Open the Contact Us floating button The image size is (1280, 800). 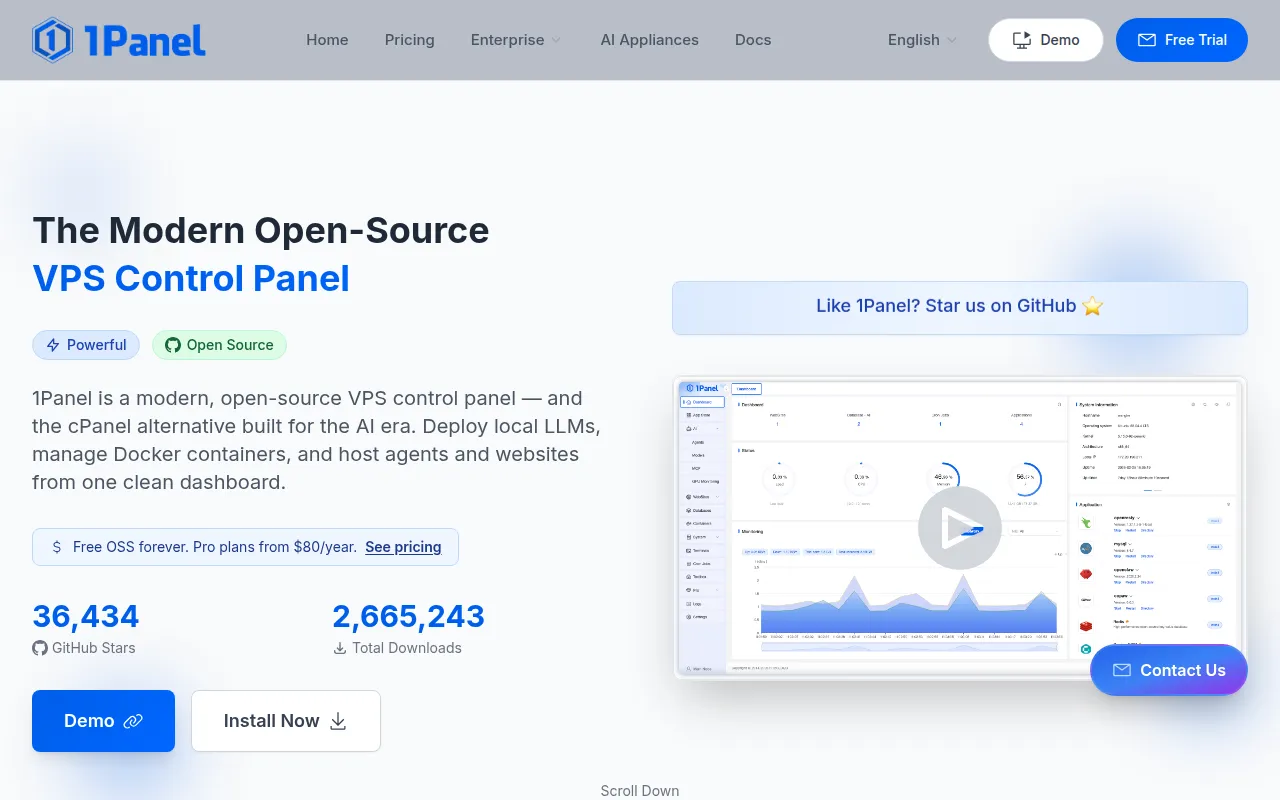pyautogui.click(x=1169, y=670)
